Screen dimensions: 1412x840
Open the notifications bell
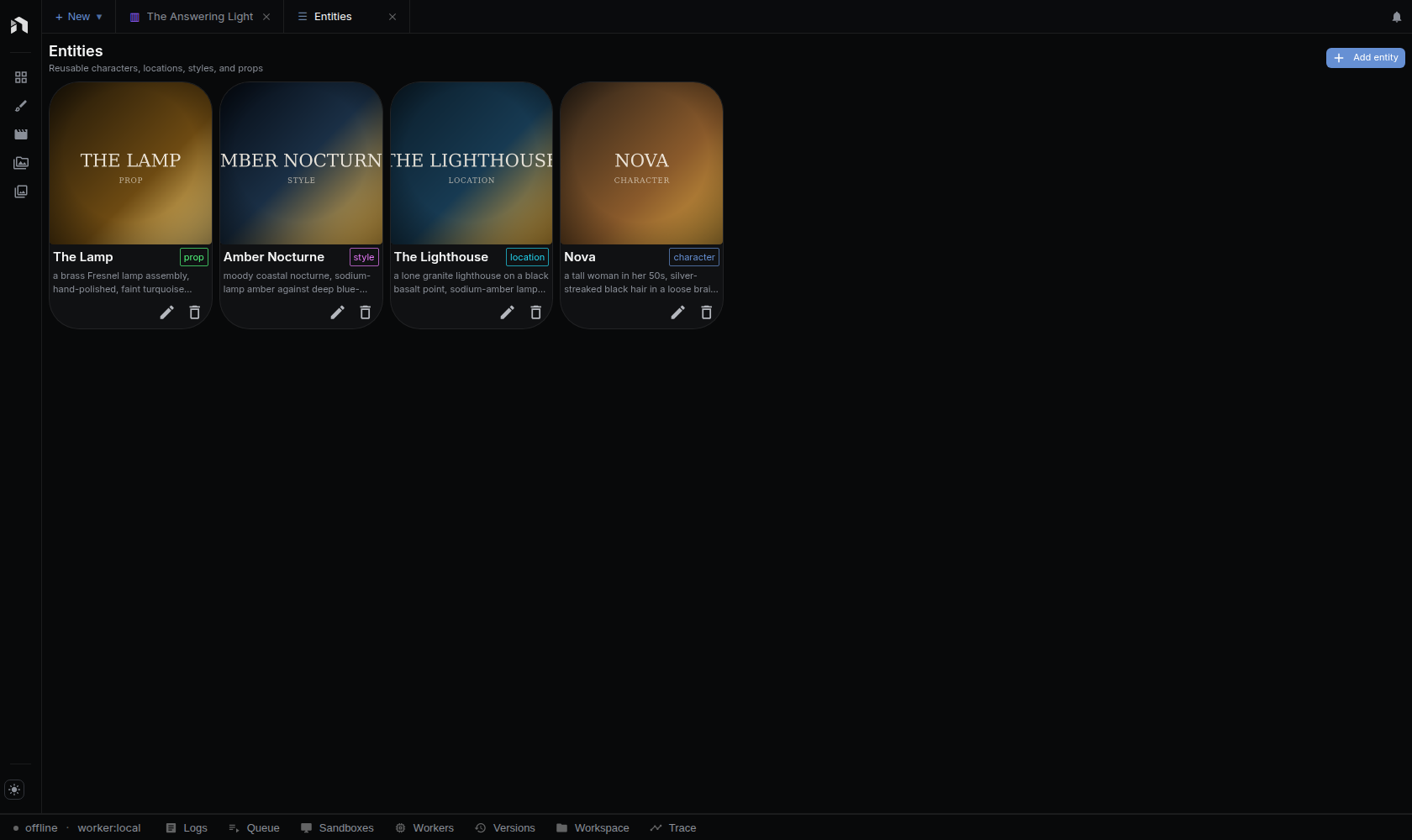coord(1397,17)
